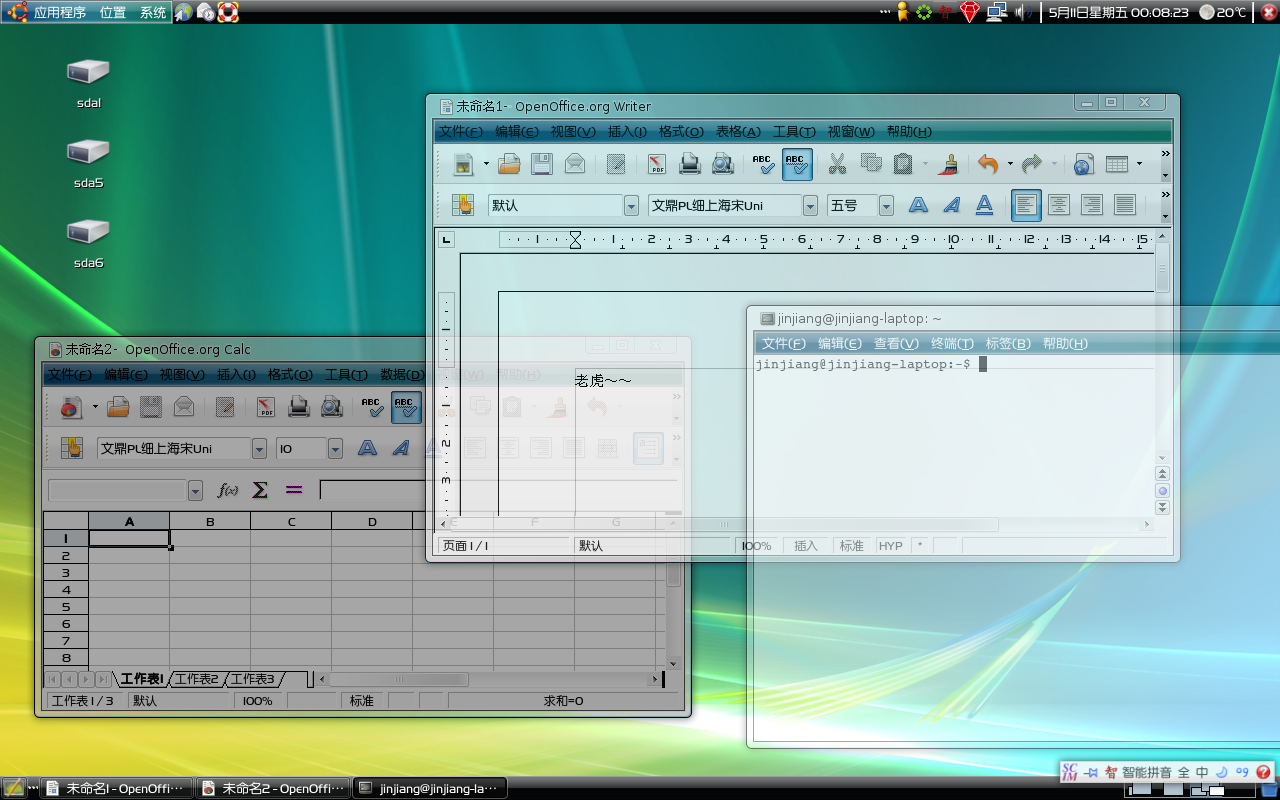This screenshot has width=1280, height=800.
Task: Expand Writer font name dropdown
Action: tap(810, 205)
